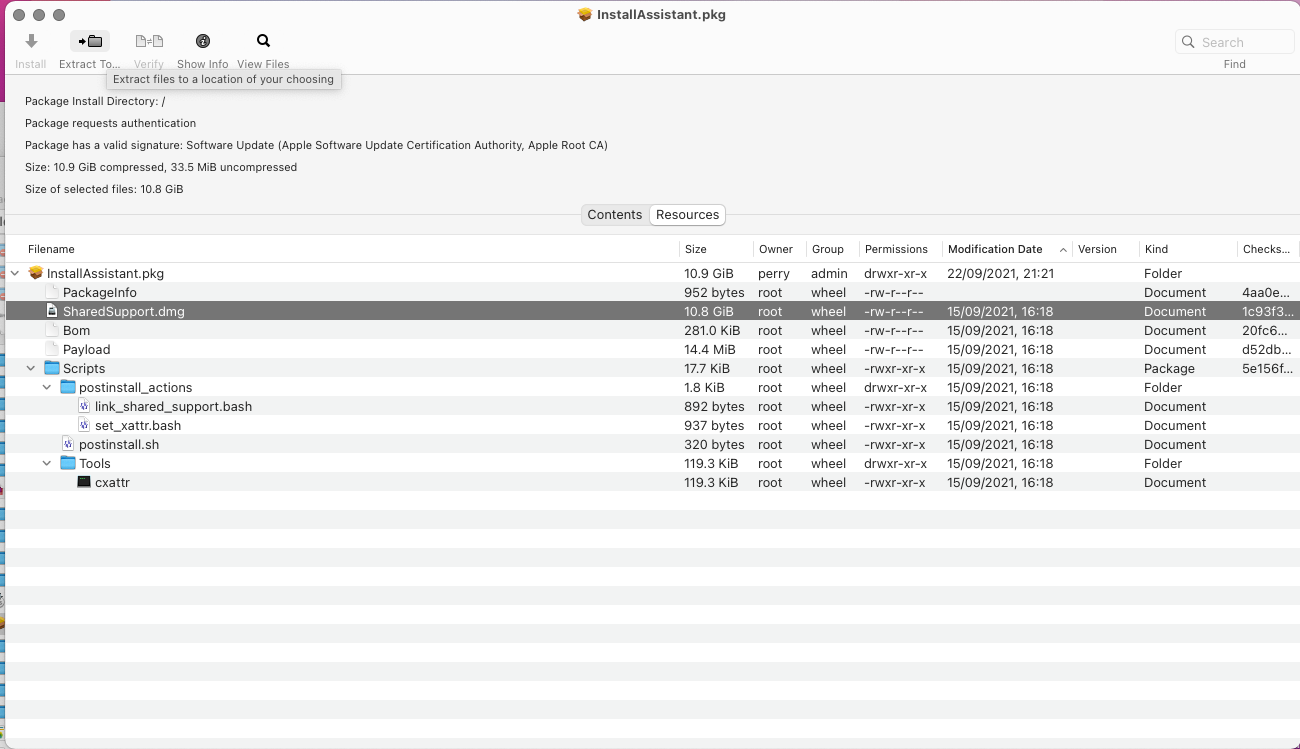
Task: Click the postinstall_actions folder icon
Action: tap(68, 387)
